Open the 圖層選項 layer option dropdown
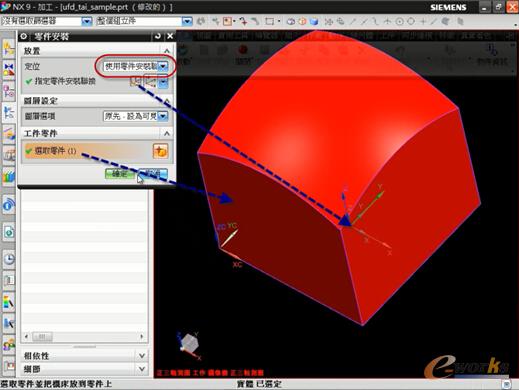This screenshot has height=390, width=519. point(135,116)
